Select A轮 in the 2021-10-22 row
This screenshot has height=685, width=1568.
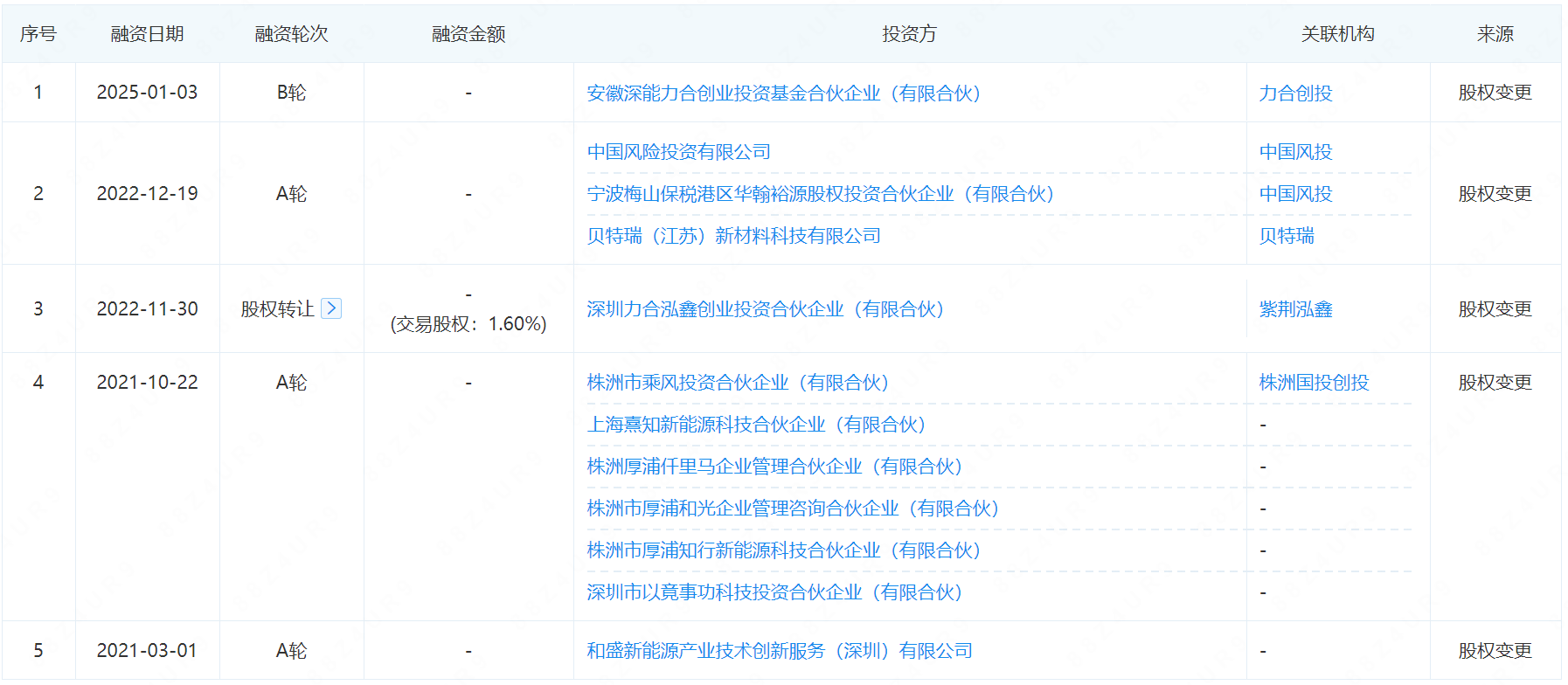[x=291, y=383]
